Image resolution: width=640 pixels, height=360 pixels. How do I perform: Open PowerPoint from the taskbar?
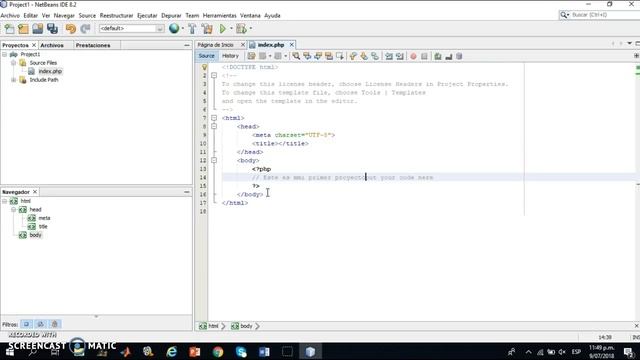click(x=195, y=352)
